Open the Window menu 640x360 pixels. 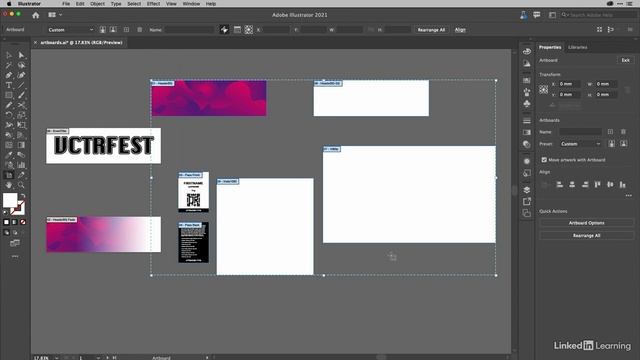191,4
